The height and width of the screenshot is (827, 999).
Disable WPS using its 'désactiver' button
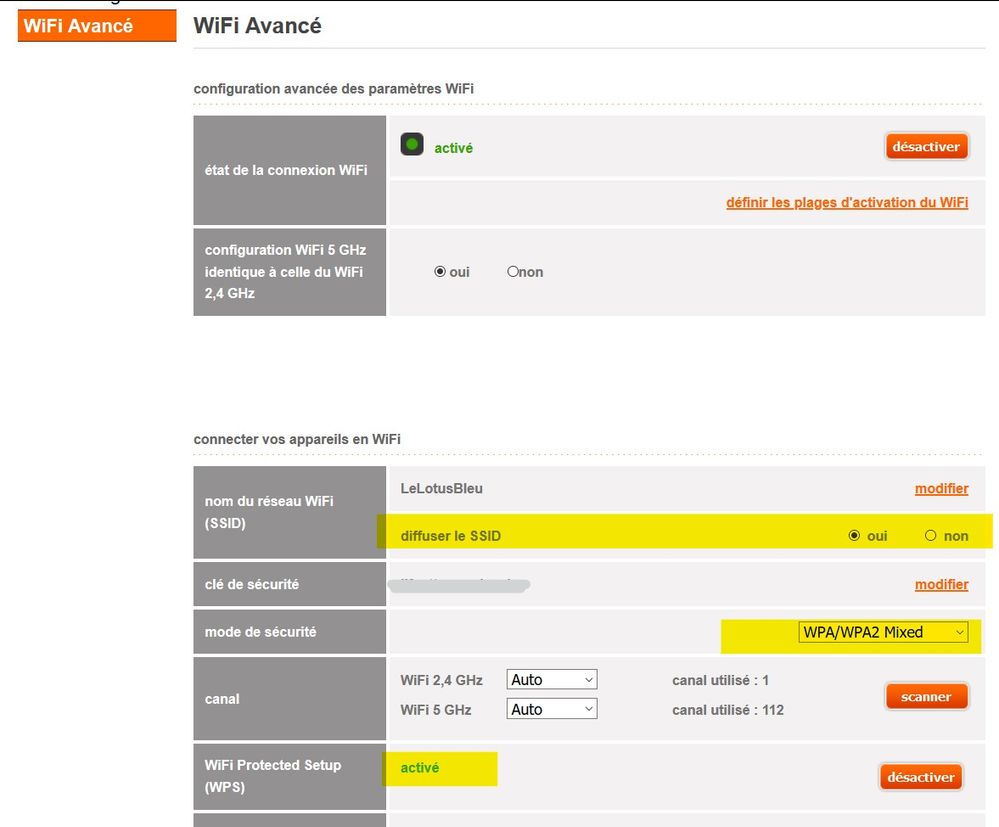pyautogui.click(x=920, y=776)
